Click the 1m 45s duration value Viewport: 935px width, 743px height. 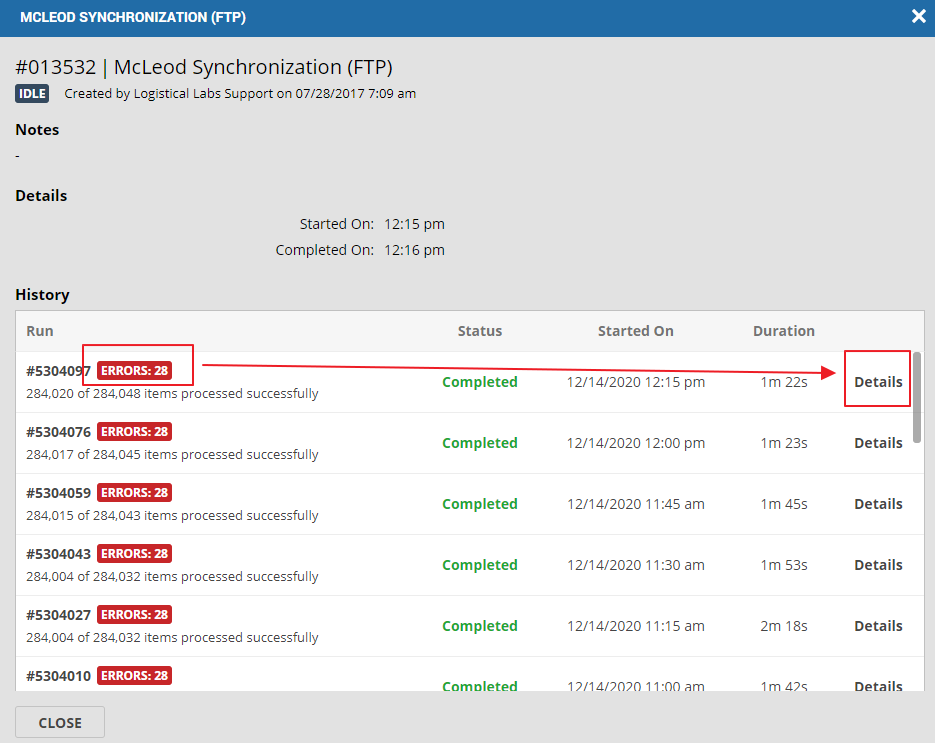[784, 503]
